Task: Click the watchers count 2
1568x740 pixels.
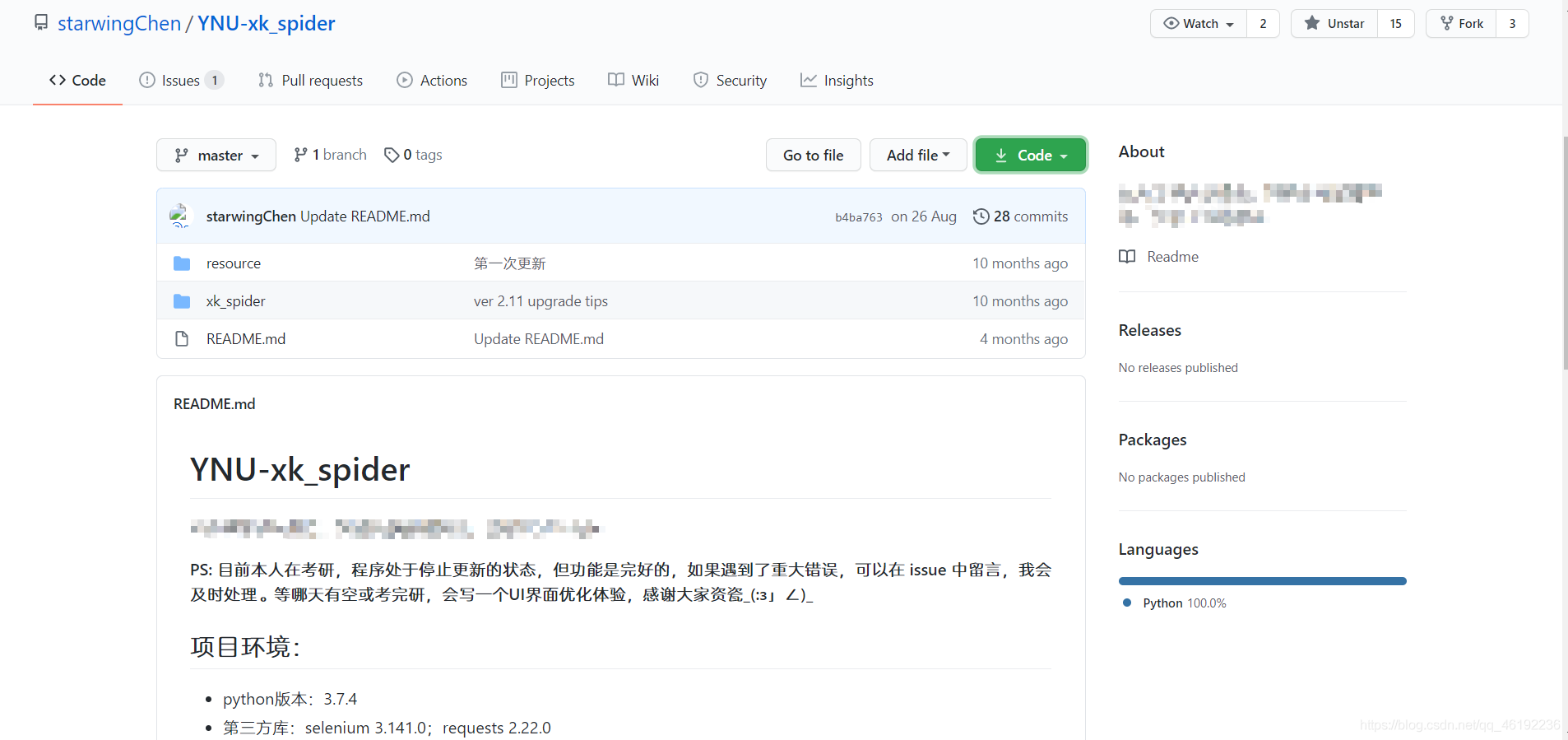Action: 1263,24
